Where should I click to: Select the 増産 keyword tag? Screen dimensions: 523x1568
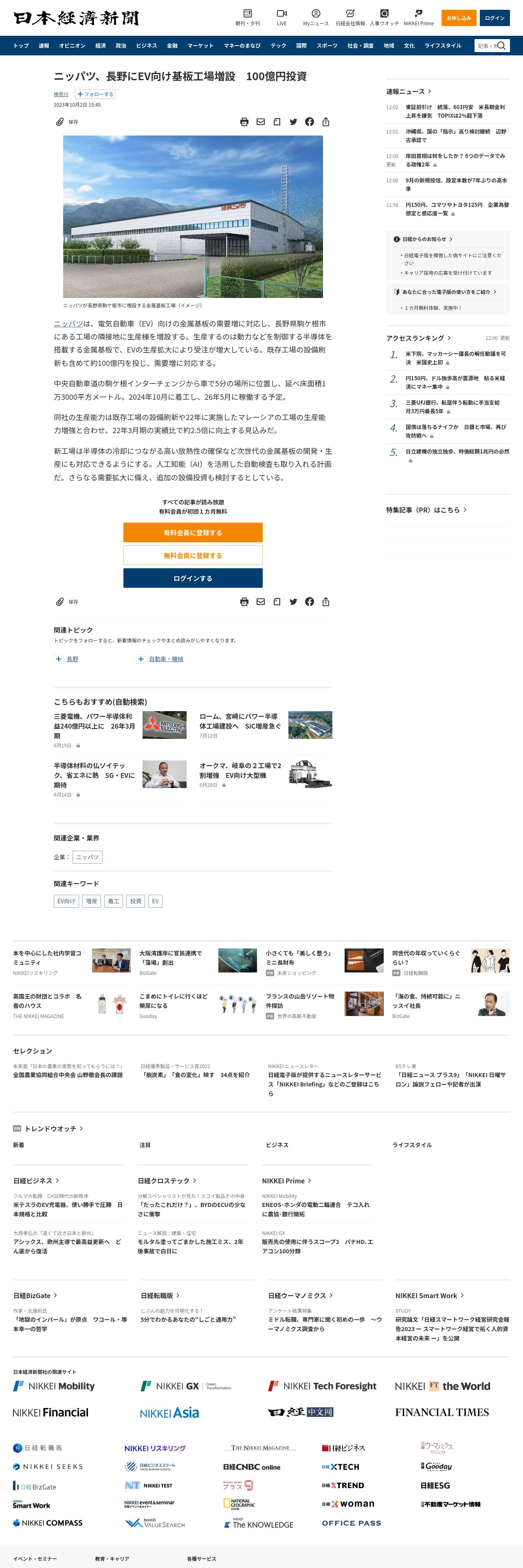[x=91, y=901]
